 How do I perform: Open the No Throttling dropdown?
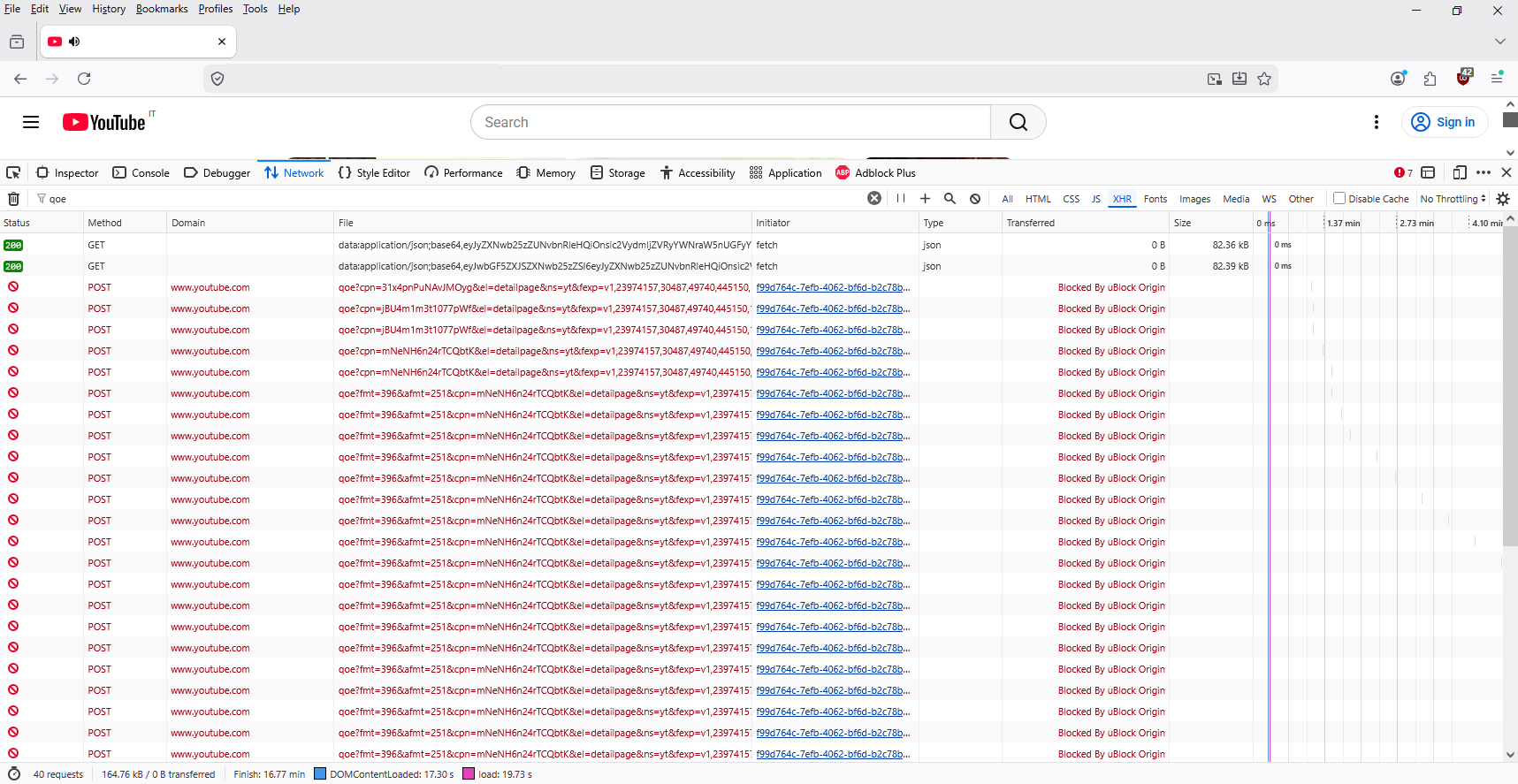point(1453,199)
